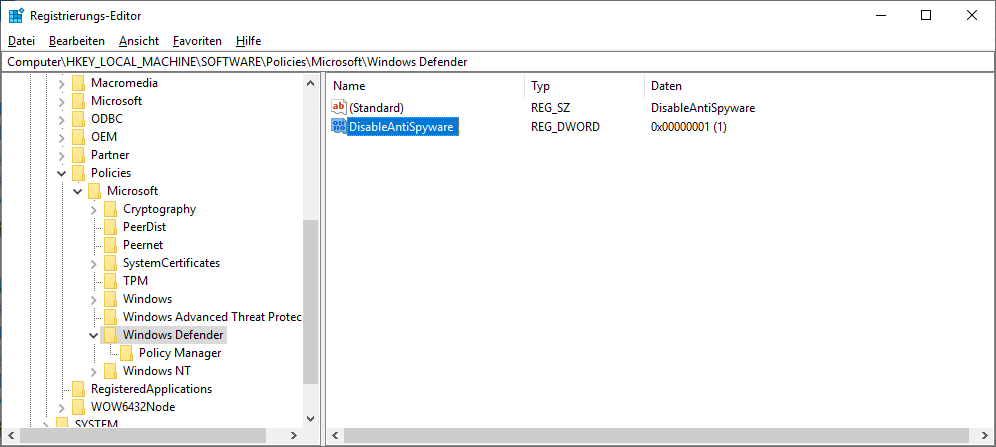This screenshot has width=996, height=447.
Task: Click values pane scroll right arrow
Action: pyautogui.click(x=986, y=436)
